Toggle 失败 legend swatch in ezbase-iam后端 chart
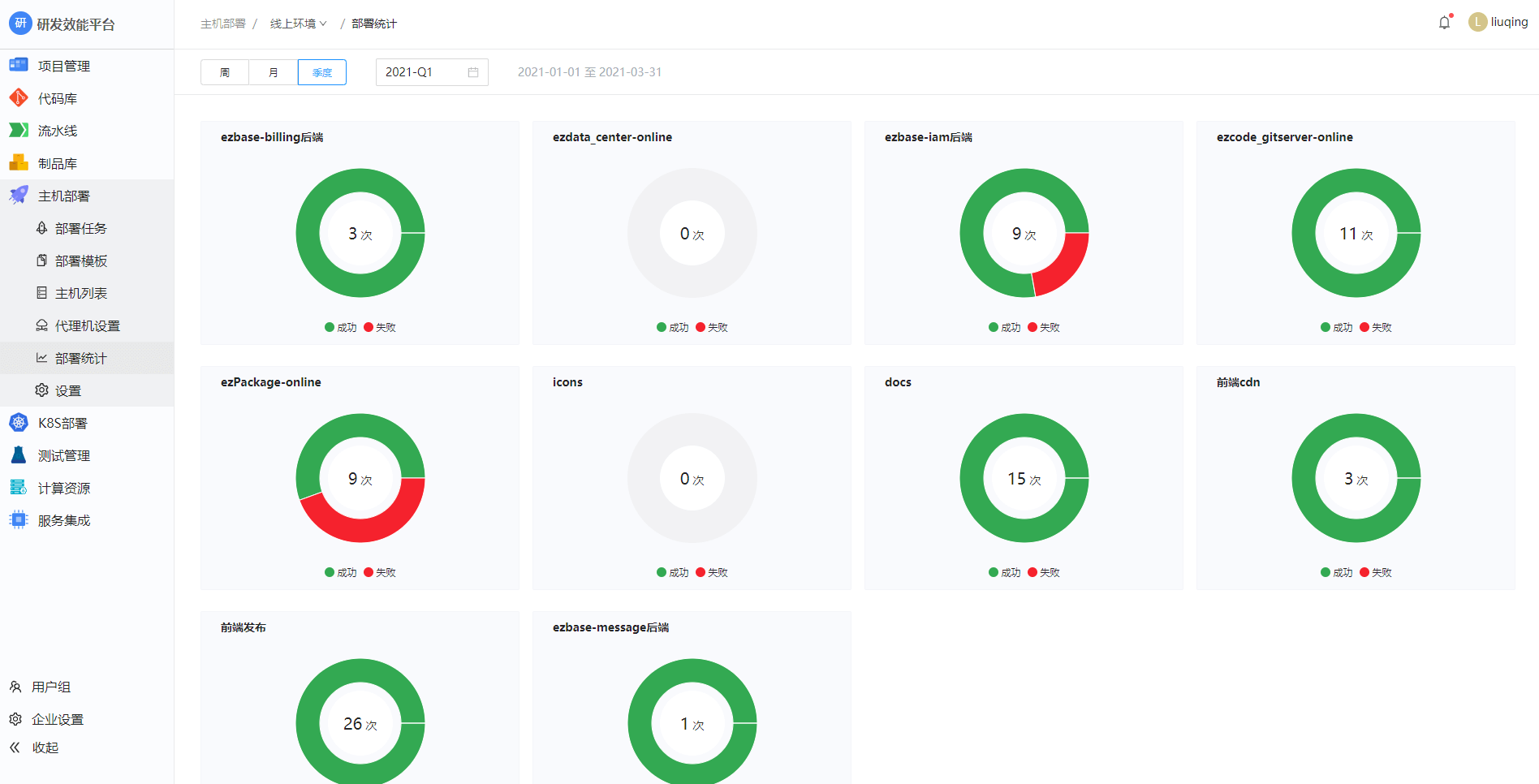The width and height of the screenshot is (1539, 784). (1032, 327)
